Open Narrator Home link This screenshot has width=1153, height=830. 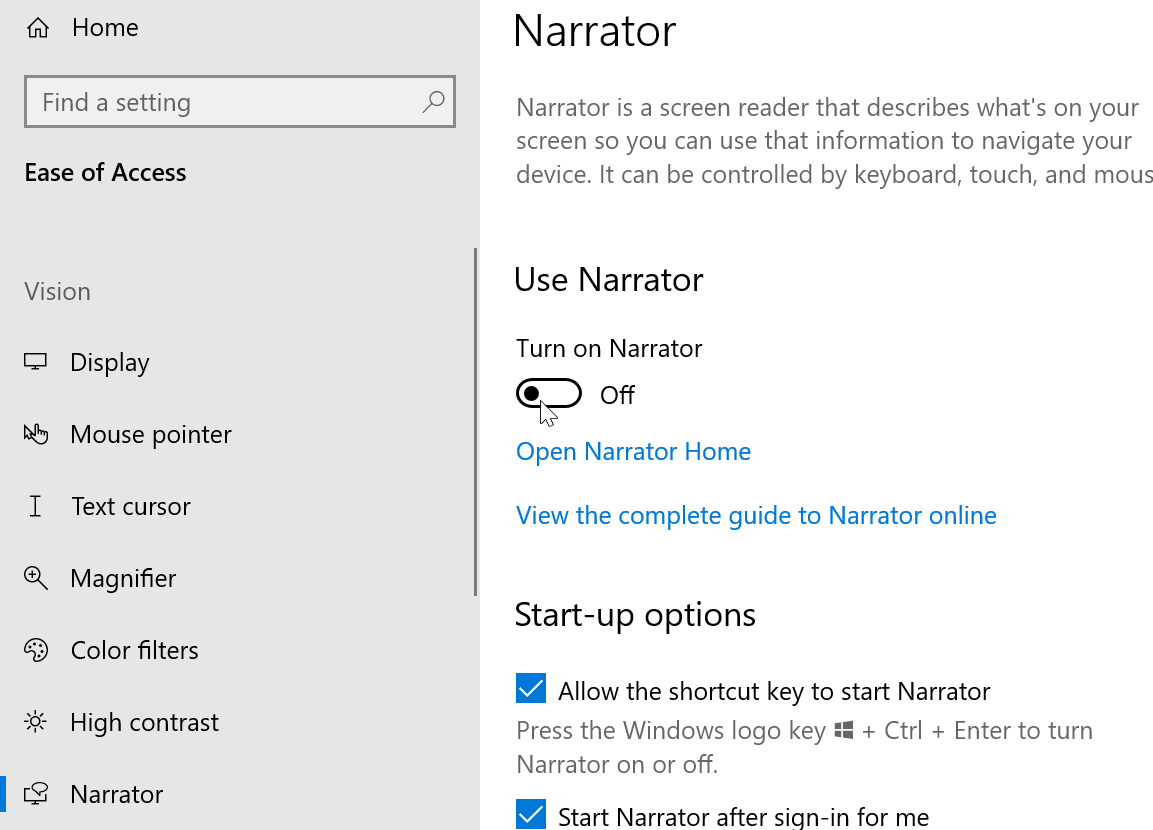click(633, 451)
